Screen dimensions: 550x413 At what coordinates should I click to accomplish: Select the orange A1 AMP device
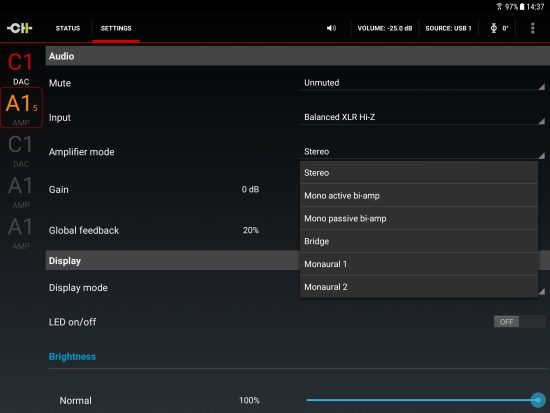click(x=21, y=108)
